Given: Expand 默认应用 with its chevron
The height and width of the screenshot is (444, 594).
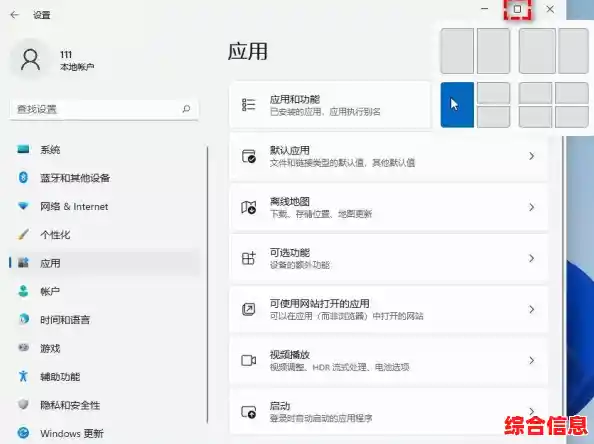Looking at the screenshot, I should [x=531, y=156].
